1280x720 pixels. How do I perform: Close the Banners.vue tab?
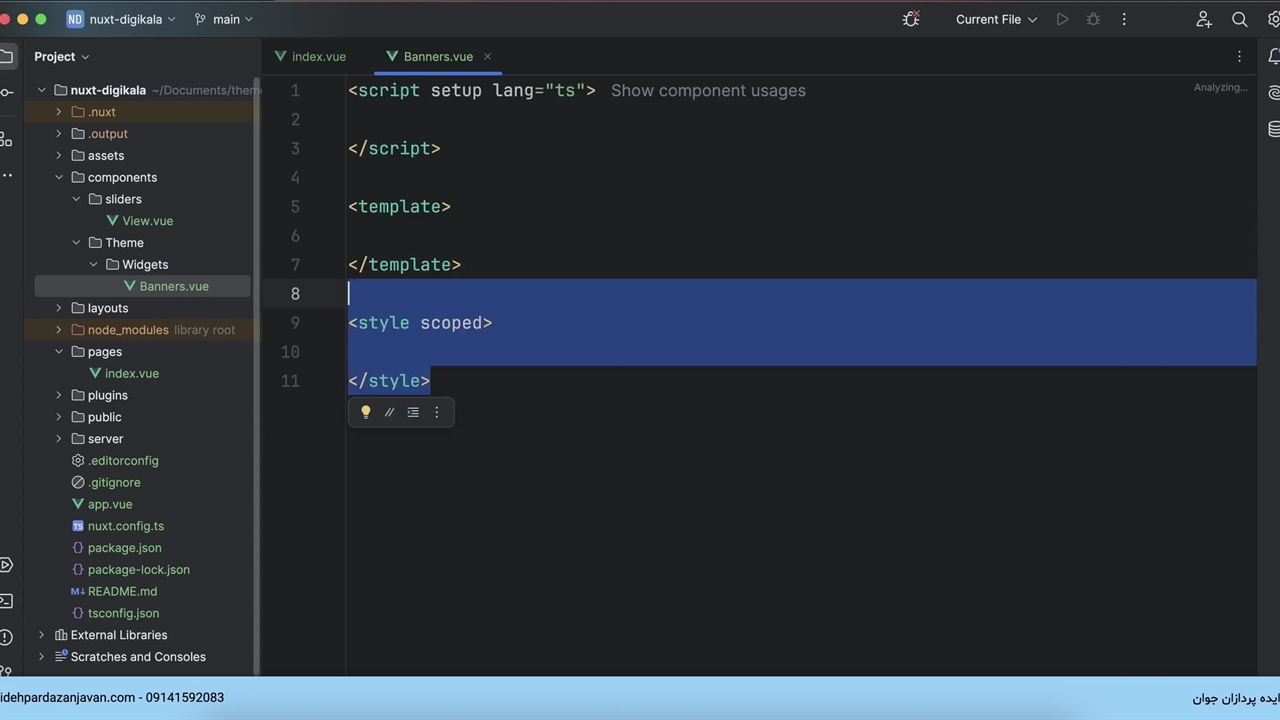(x=487, y=57)
